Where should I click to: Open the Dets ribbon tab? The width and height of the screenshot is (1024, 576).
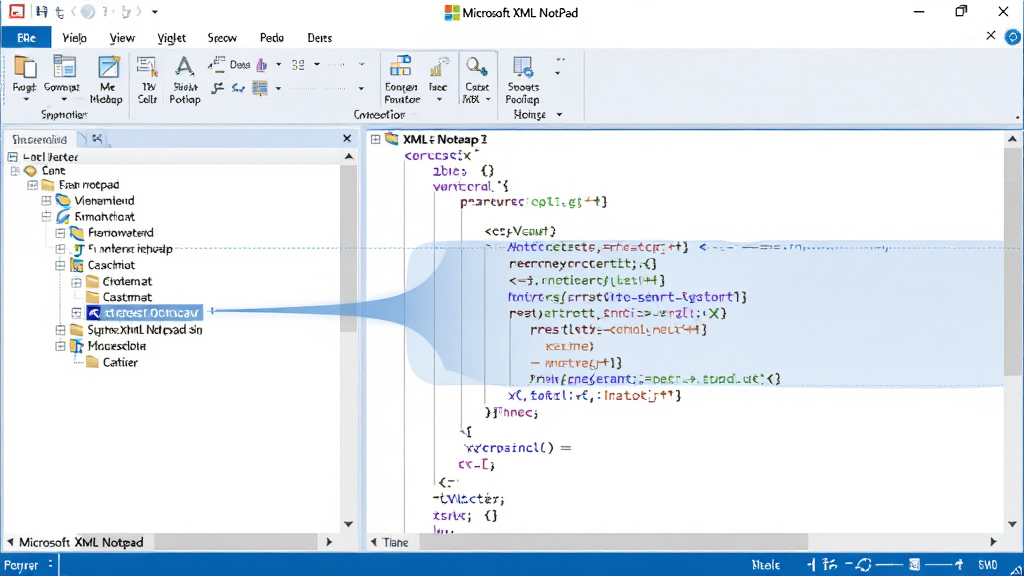point(319,38)
